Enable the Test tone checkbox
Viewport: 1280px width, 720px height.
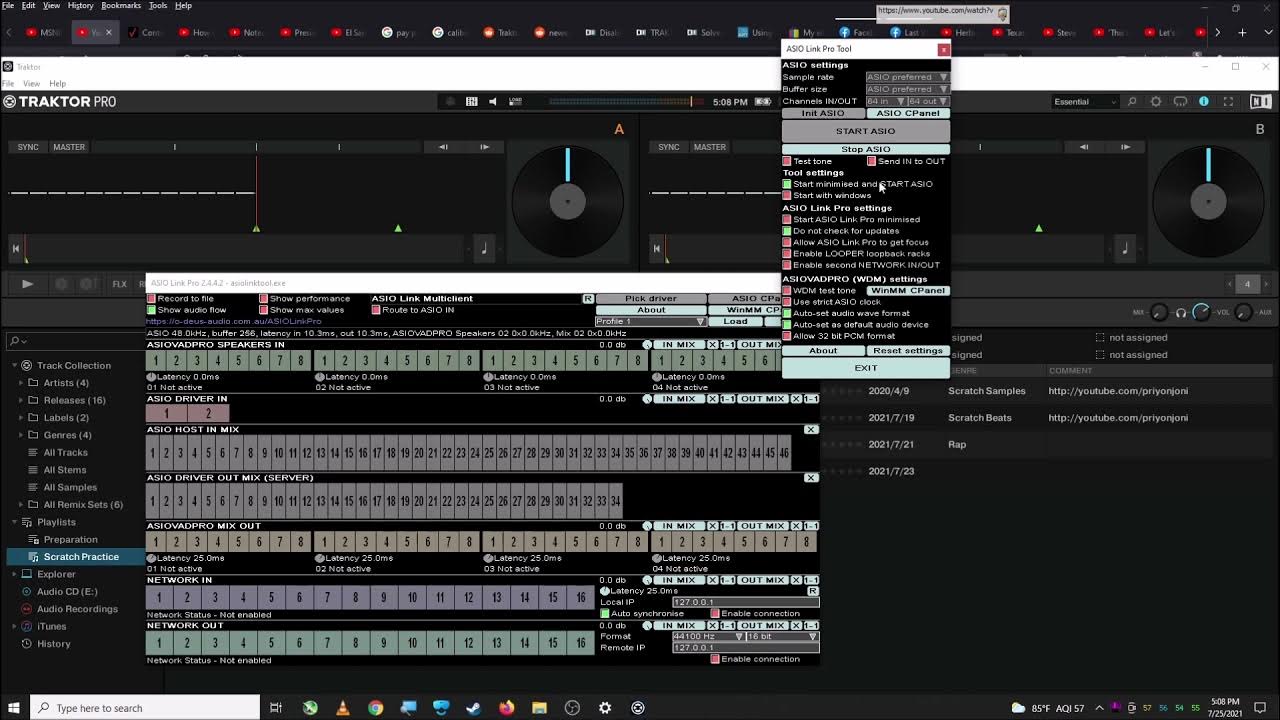(787, 161)
